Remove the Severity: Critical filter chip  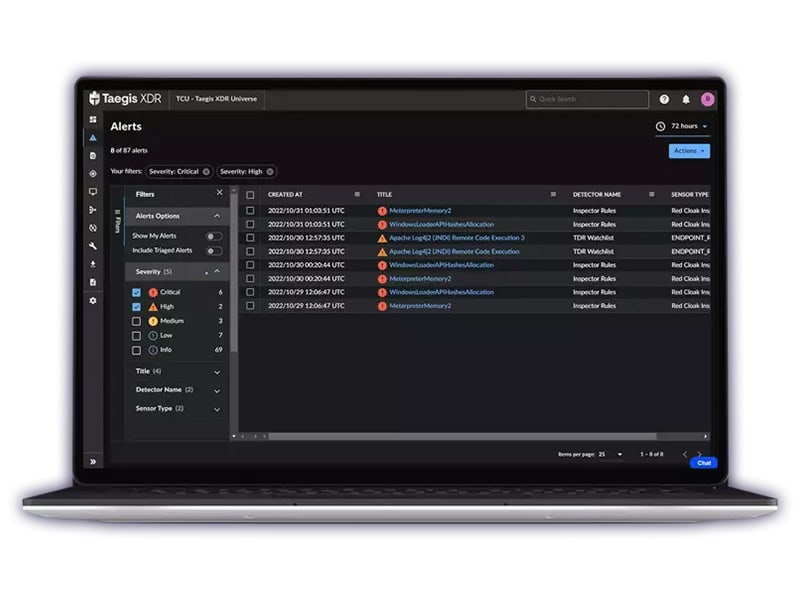206,171
